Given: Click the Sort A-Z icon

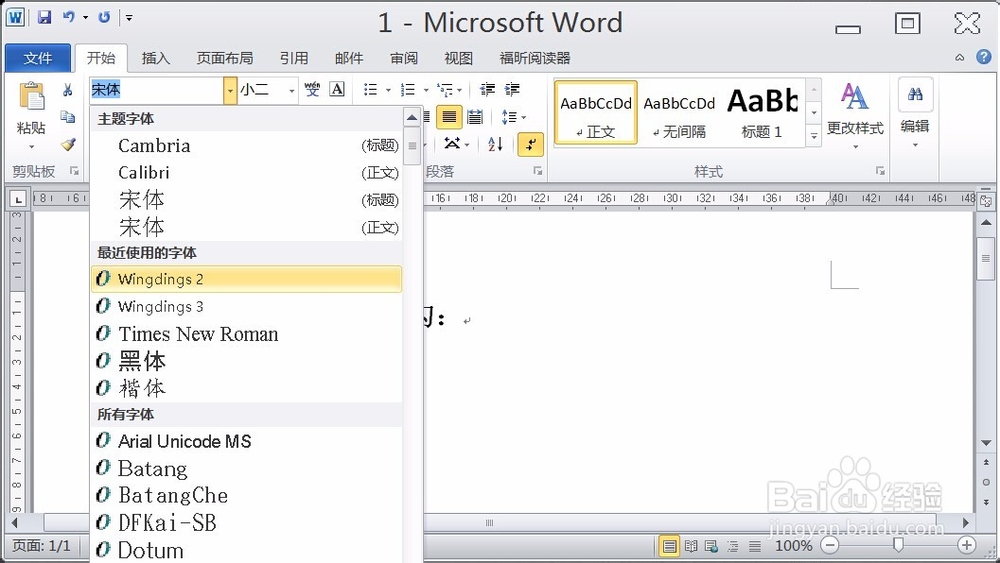Looking at the screenshot, I should point(496,144).
